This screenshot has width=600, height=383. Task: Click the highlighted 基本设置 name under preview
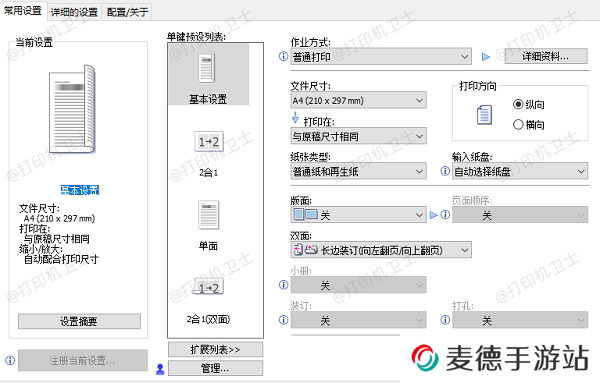(x=80, y=190)
